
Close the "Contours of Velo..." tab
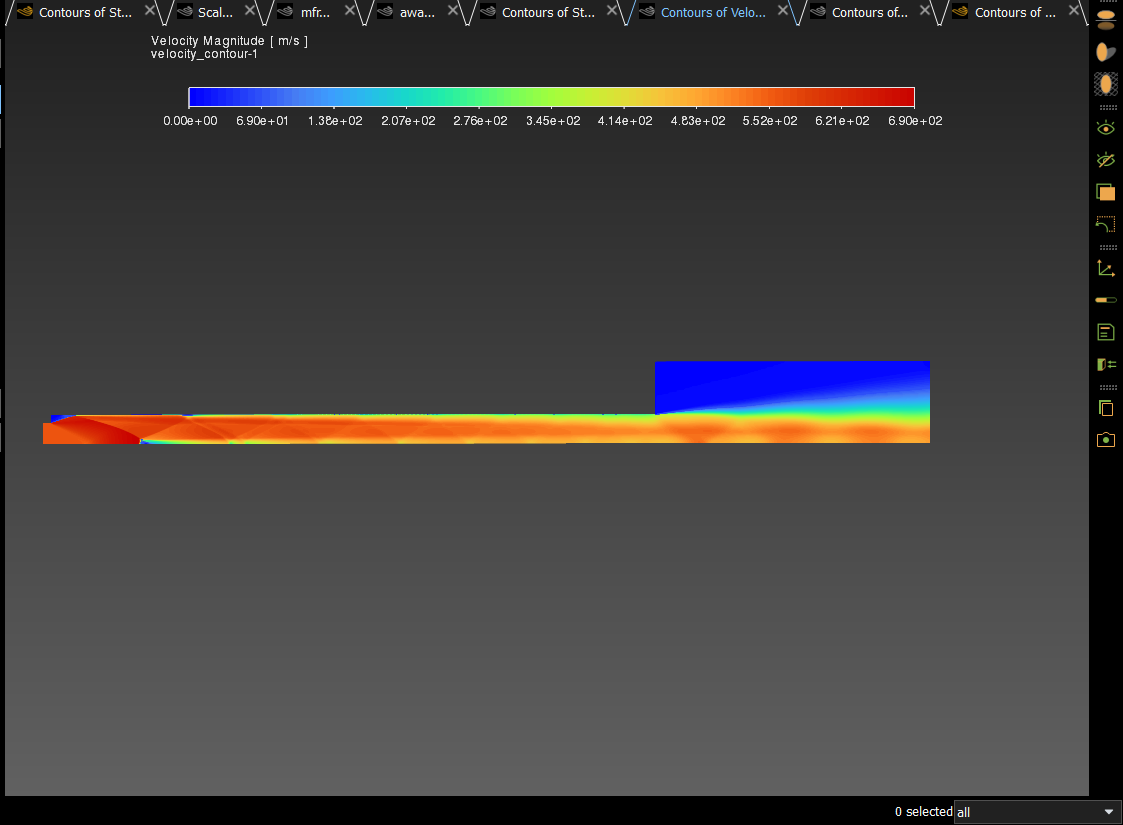(x=782, y=11)
